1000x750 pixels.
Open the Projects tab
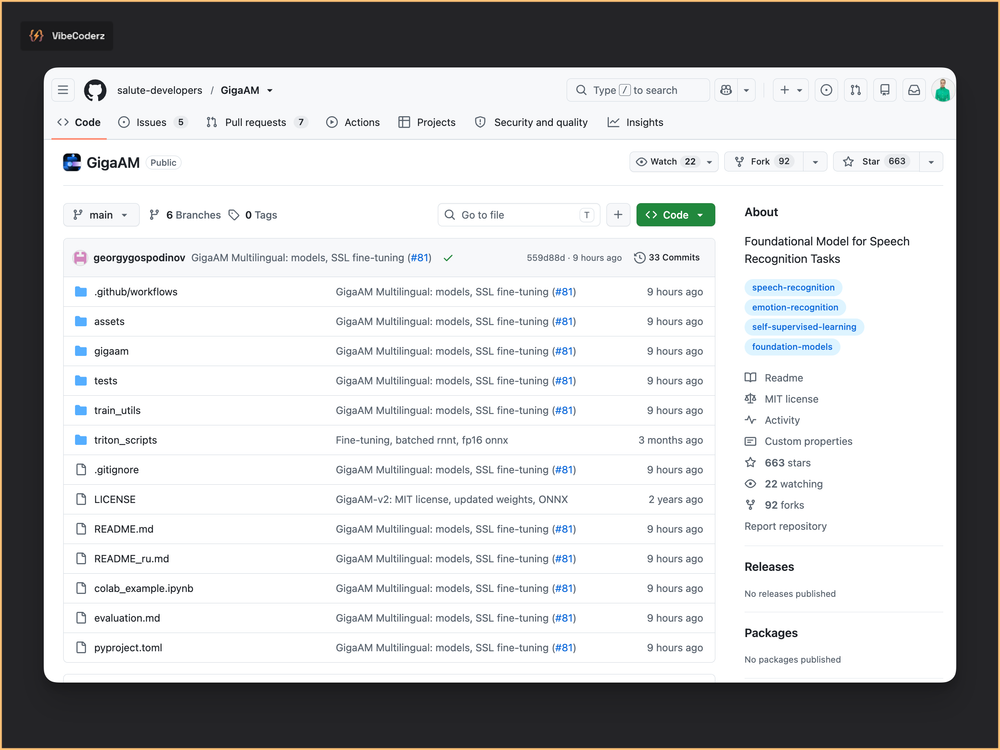(x=427, y=122)
